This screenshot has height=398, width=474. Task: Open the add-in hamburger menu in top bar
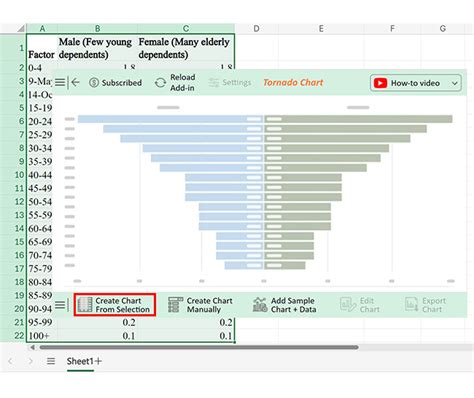pos(60,82)
